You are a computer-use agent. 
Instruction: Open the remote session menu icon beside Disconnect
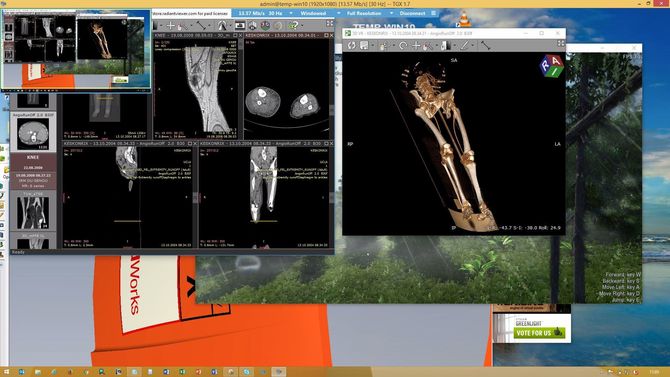pos(433,13)
